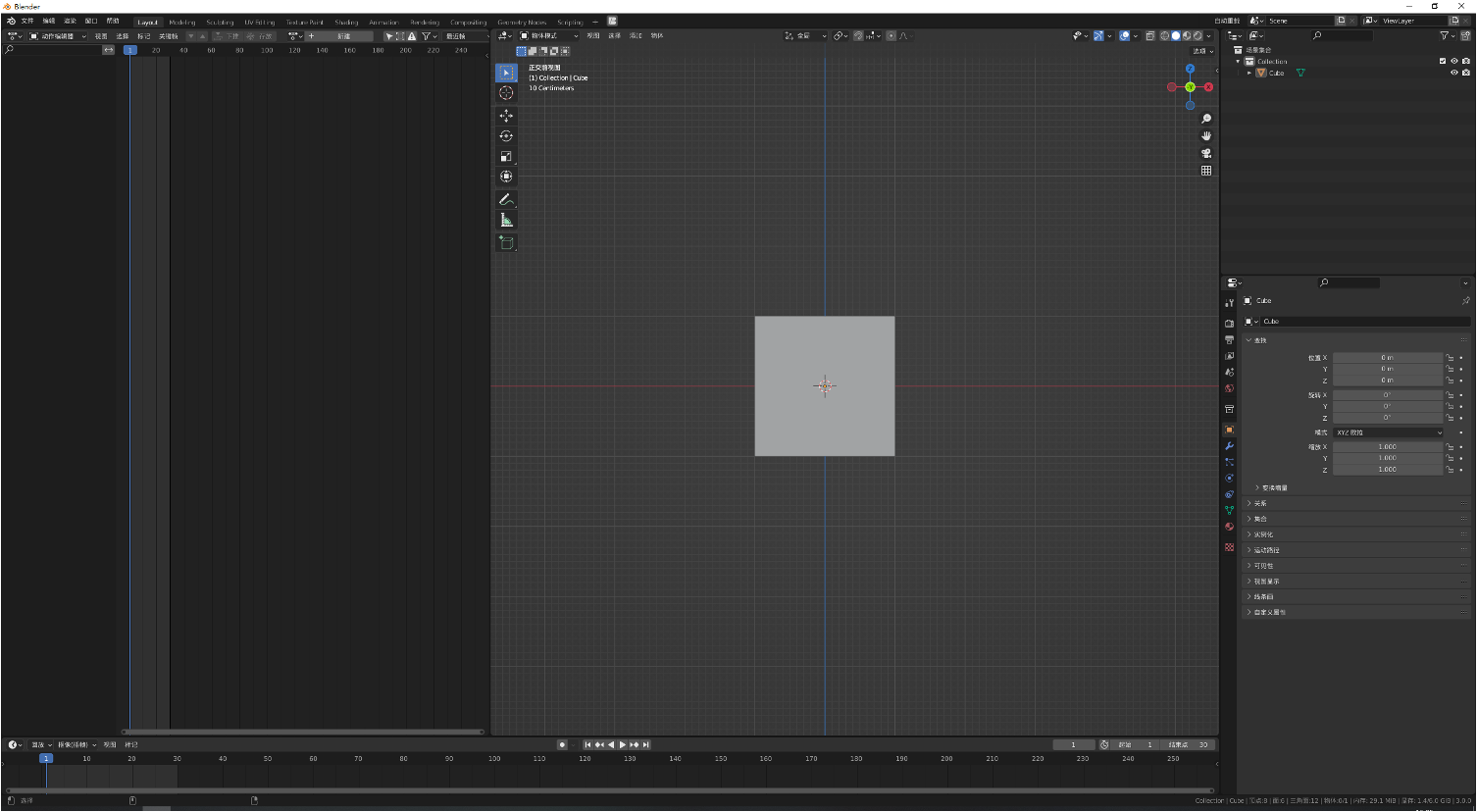
Task: Open the Modifier properties wrench tab
Action: [1229, 446]
